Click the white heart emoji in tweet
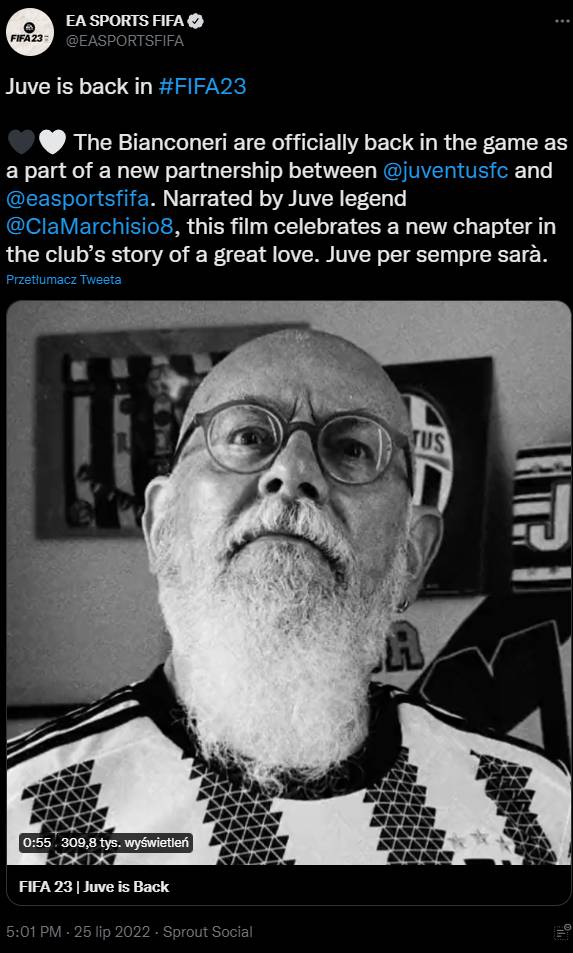 pos(52,143)
